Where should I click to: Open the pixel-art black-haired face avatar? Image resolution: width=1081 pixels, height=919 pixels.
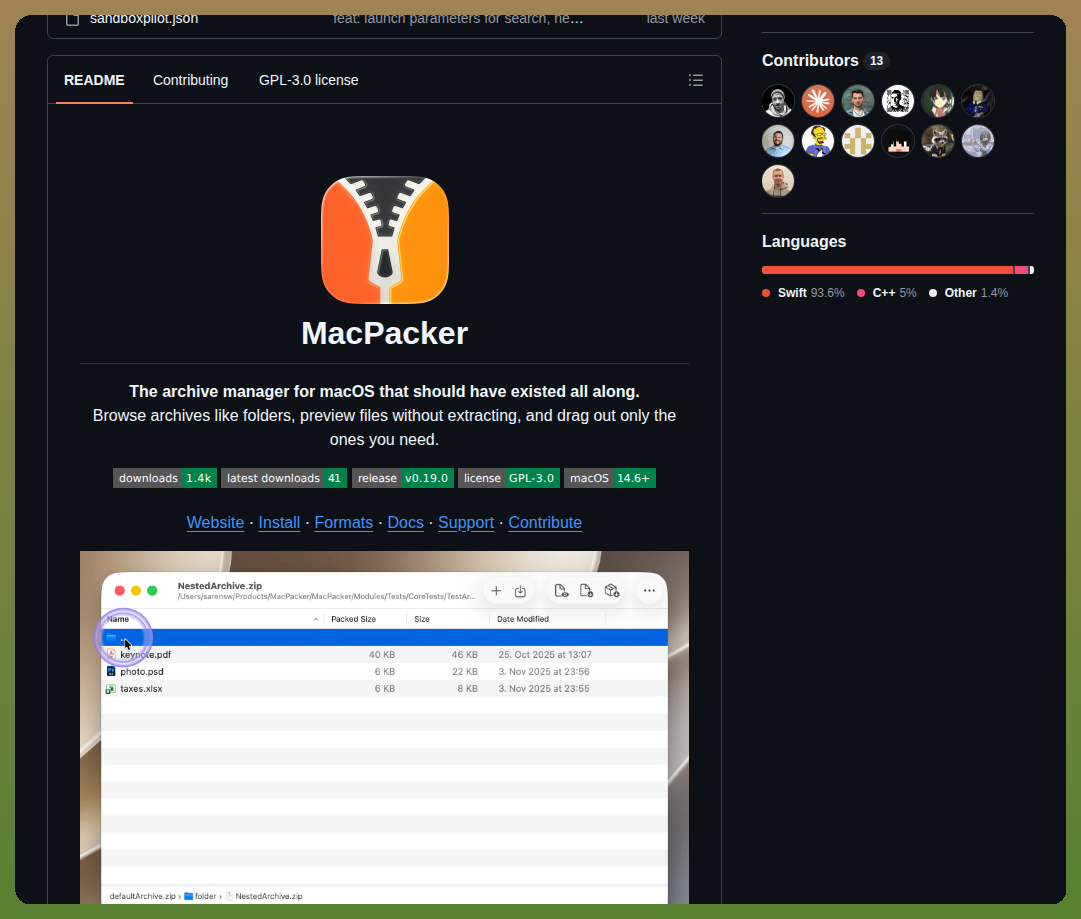(x=898, y=141)
